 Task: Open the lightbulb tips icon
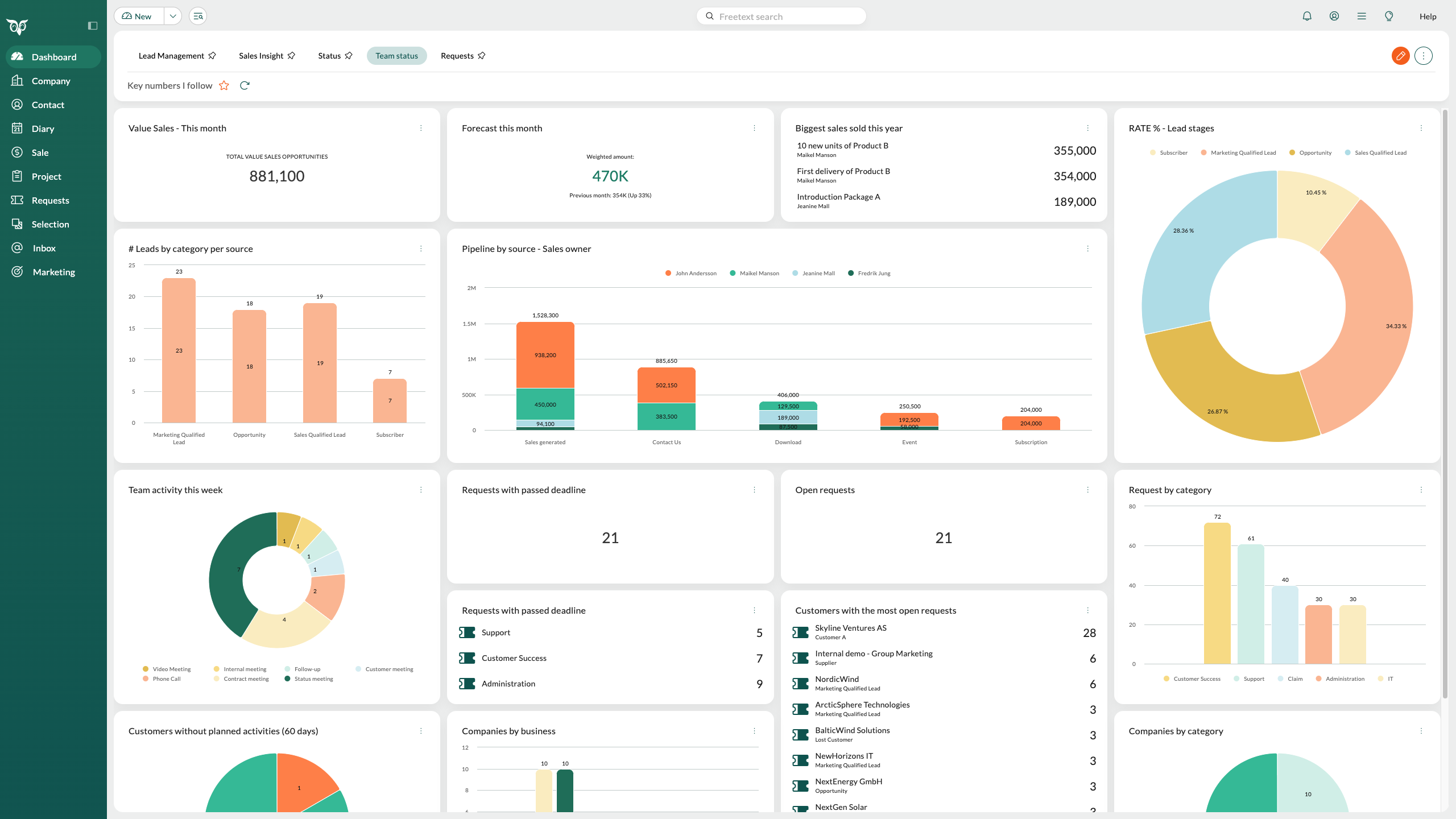pos(1389,16)
